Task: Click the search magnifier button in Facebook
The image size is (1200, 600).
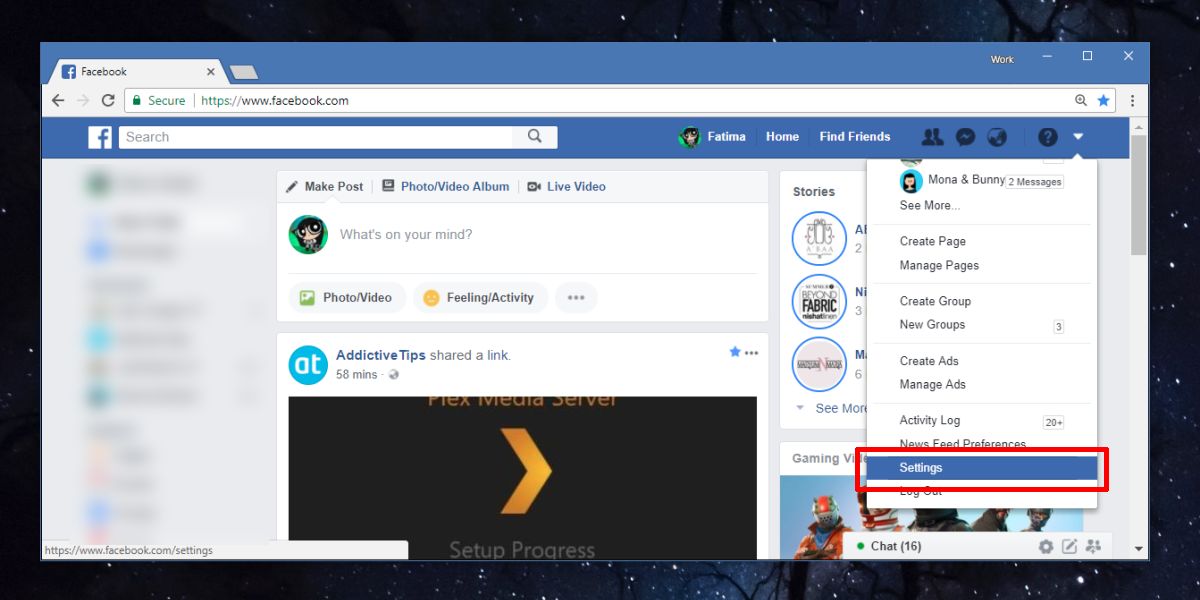Action: point(535,137)
